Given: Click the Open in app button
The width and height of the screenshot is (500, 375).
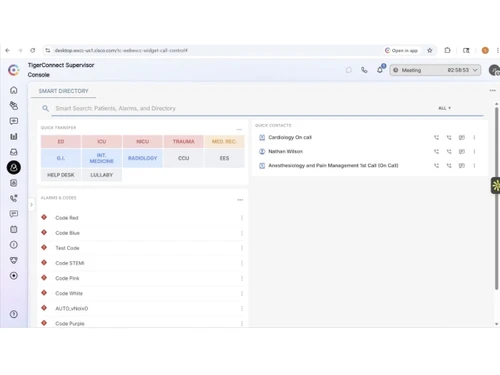Looking at the screenshot, I should [x=402, y=50].
